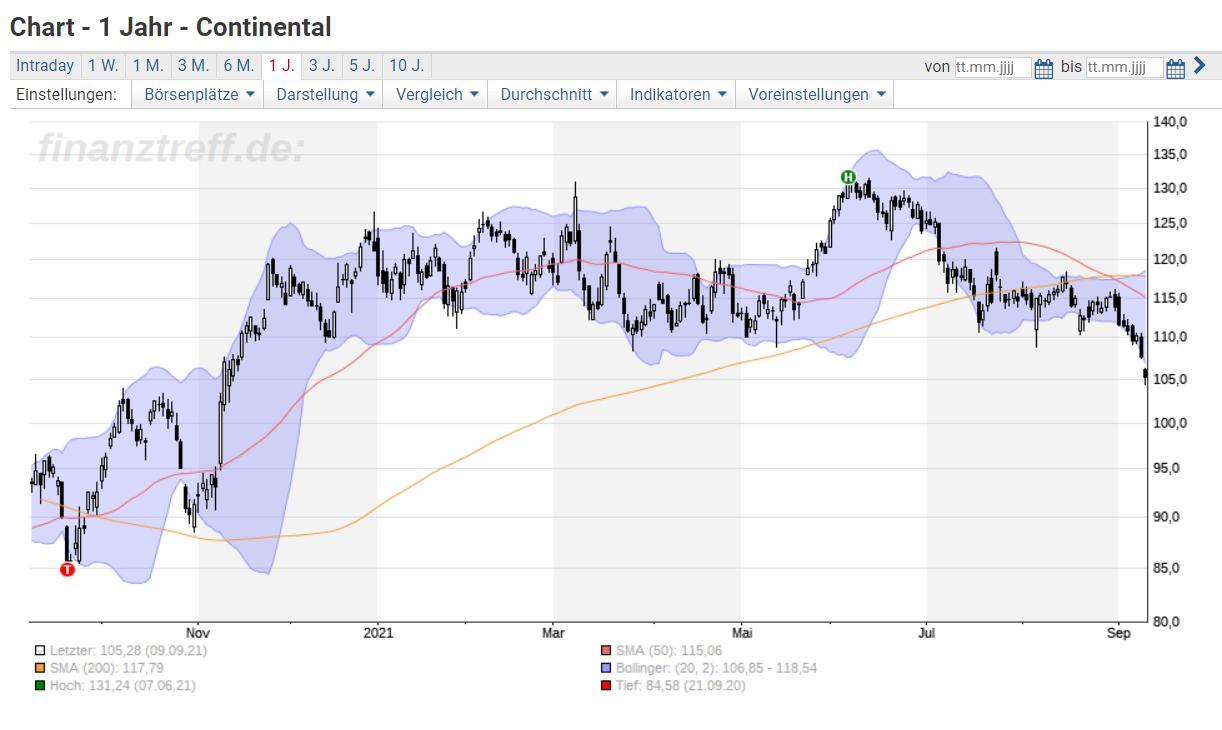Click the '100,0' y-axis value
The image size is (1222, 730).
coord(1170,423)
